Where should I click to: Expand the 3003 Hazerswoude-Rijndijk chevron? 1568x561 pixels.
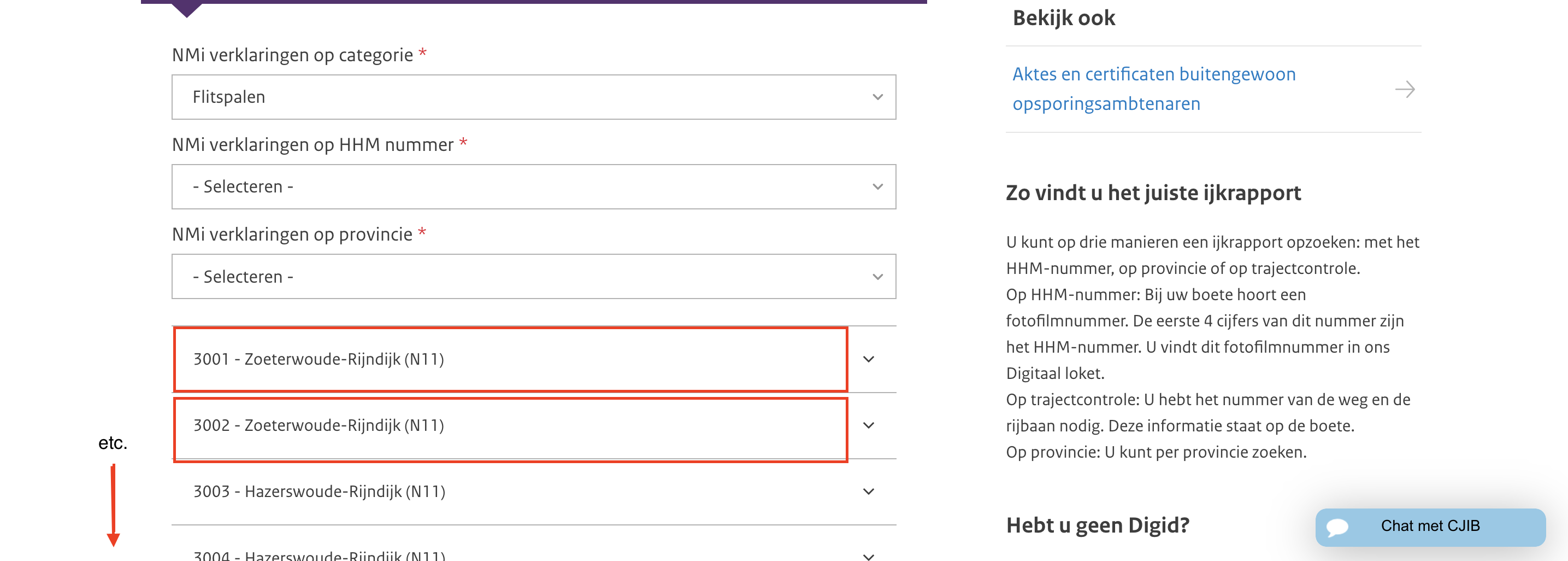(x=869, y=492)
